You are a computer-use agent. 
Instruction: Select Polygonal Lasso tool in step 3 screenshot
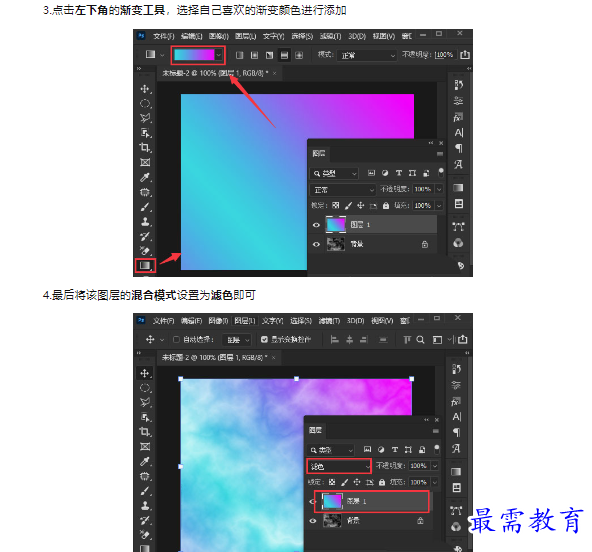[145, 118]
